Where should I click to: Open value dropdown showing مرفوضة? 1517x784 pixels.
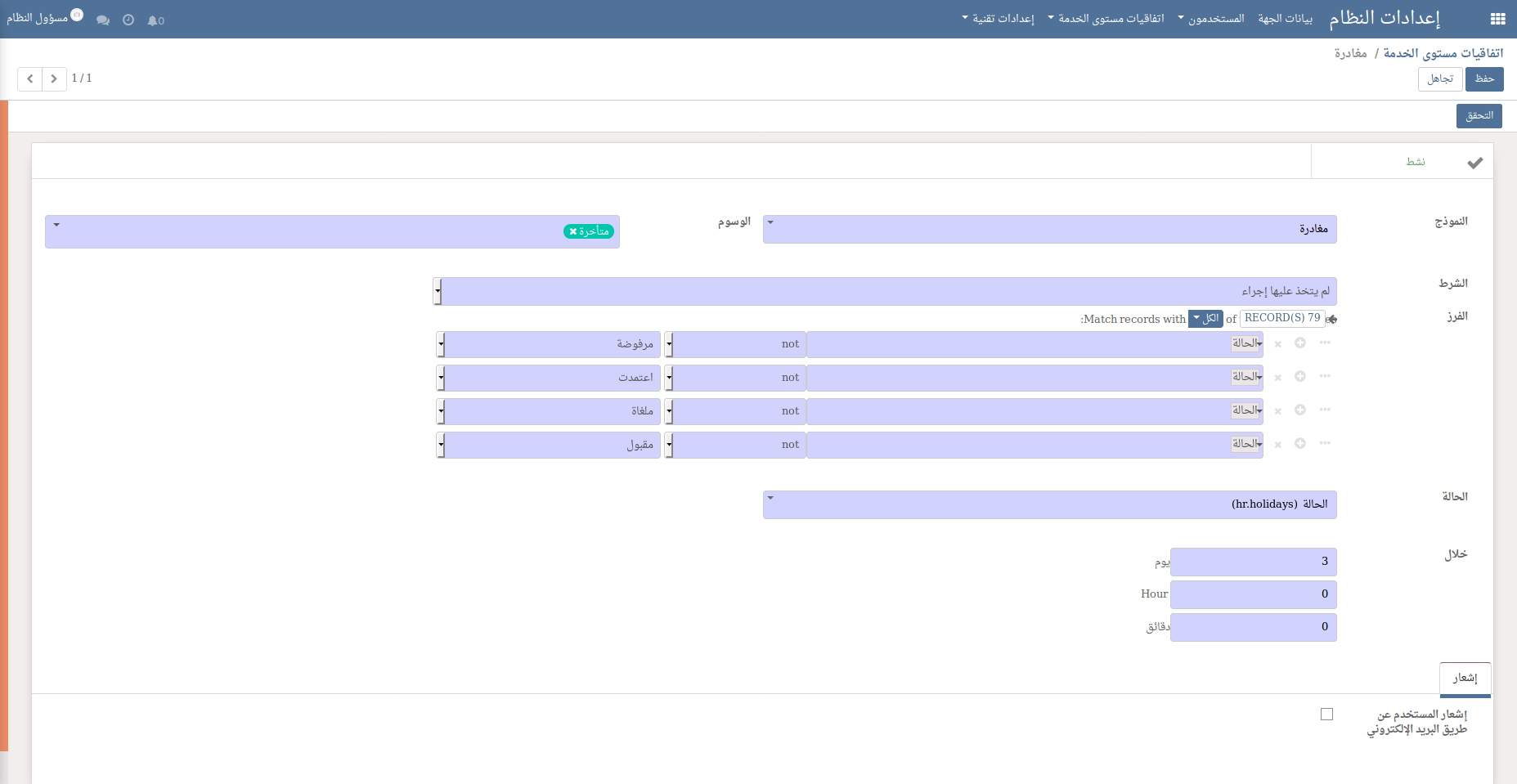(x=549, y=344)
